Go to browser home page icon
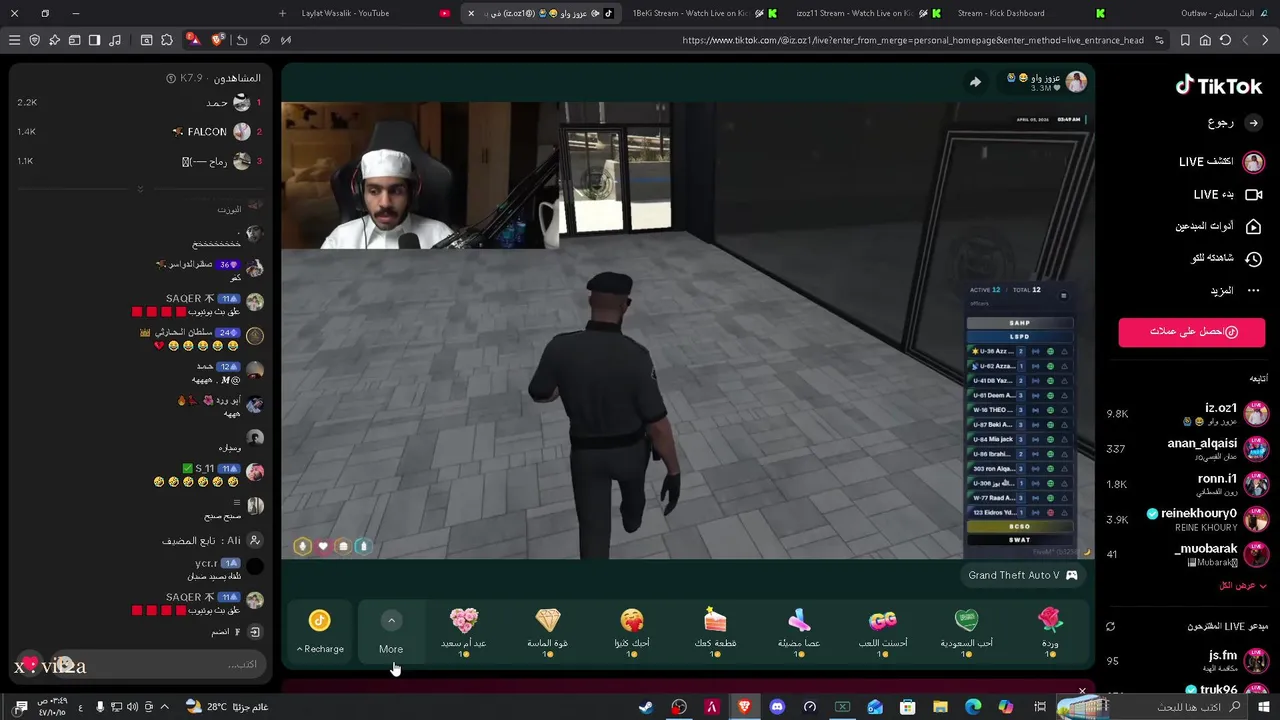 [1205, 40]
